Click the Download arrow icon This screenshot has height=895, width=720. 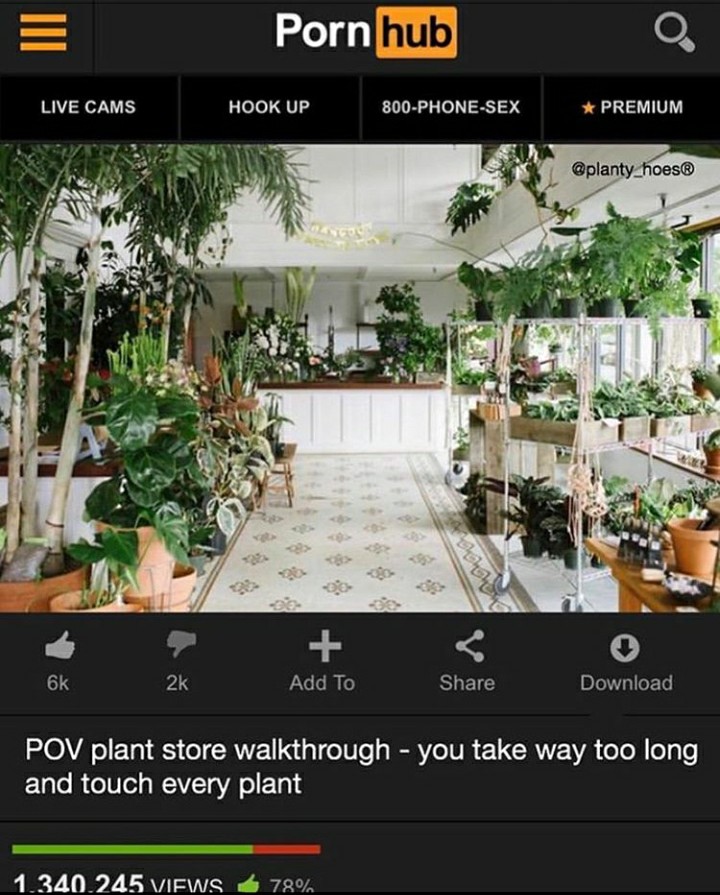tap(625, 647)
